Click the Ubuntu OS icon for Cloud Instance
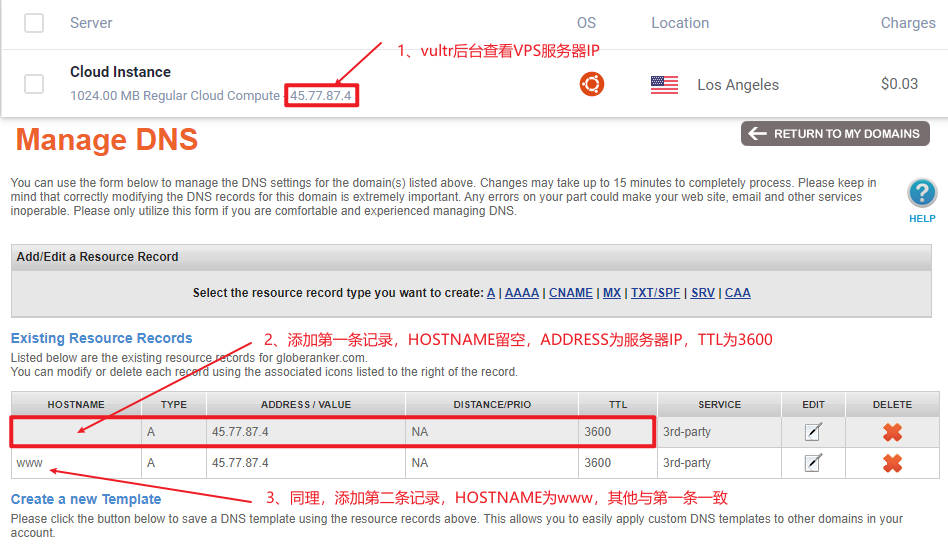Image resolution: width=948 pixels, height=546 pixels. tap(591, 84)
